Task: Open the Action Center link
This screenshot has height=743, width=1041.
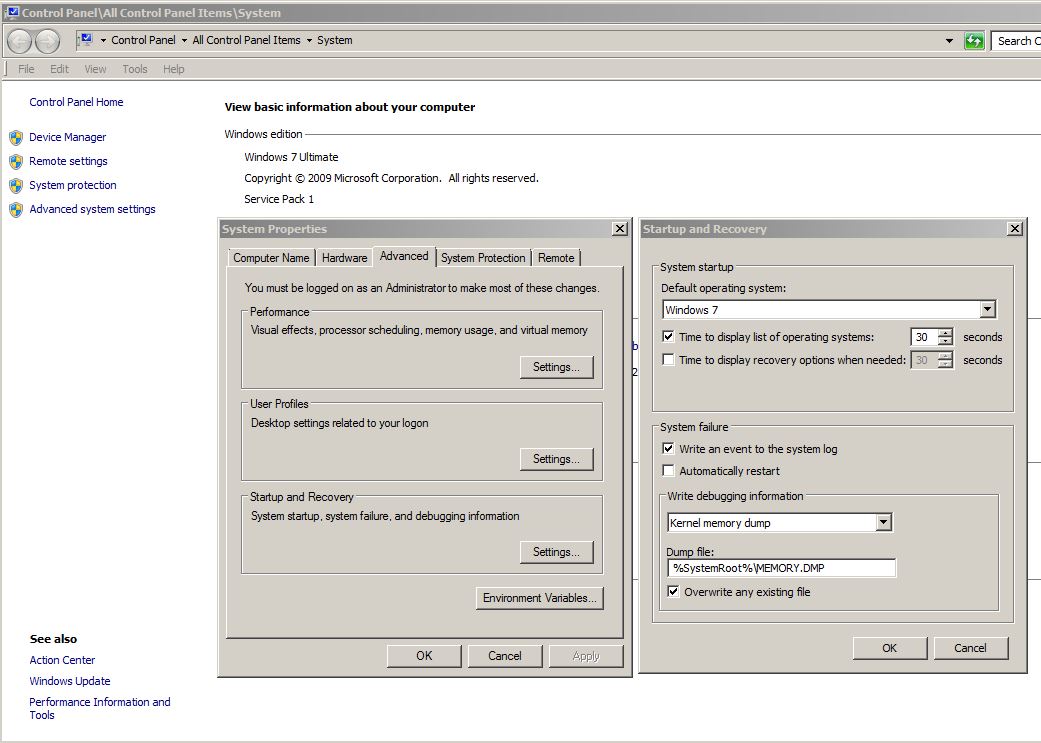Action: click(62, 660)
